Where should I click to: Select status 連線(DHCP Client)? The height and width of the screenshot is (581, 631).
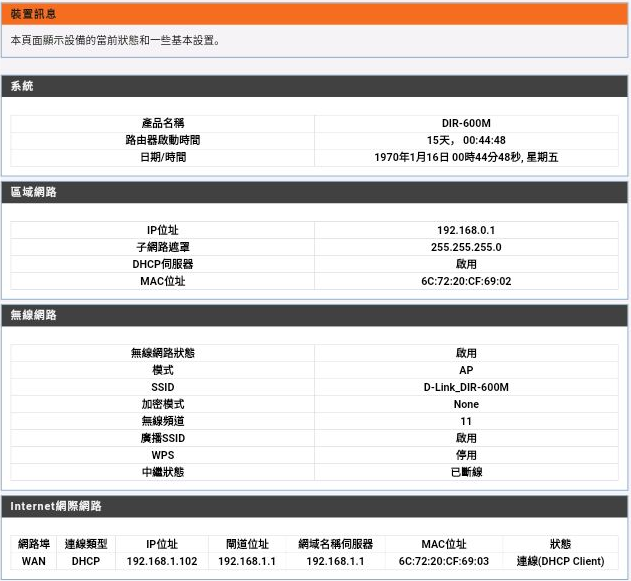tap(560, 561)
